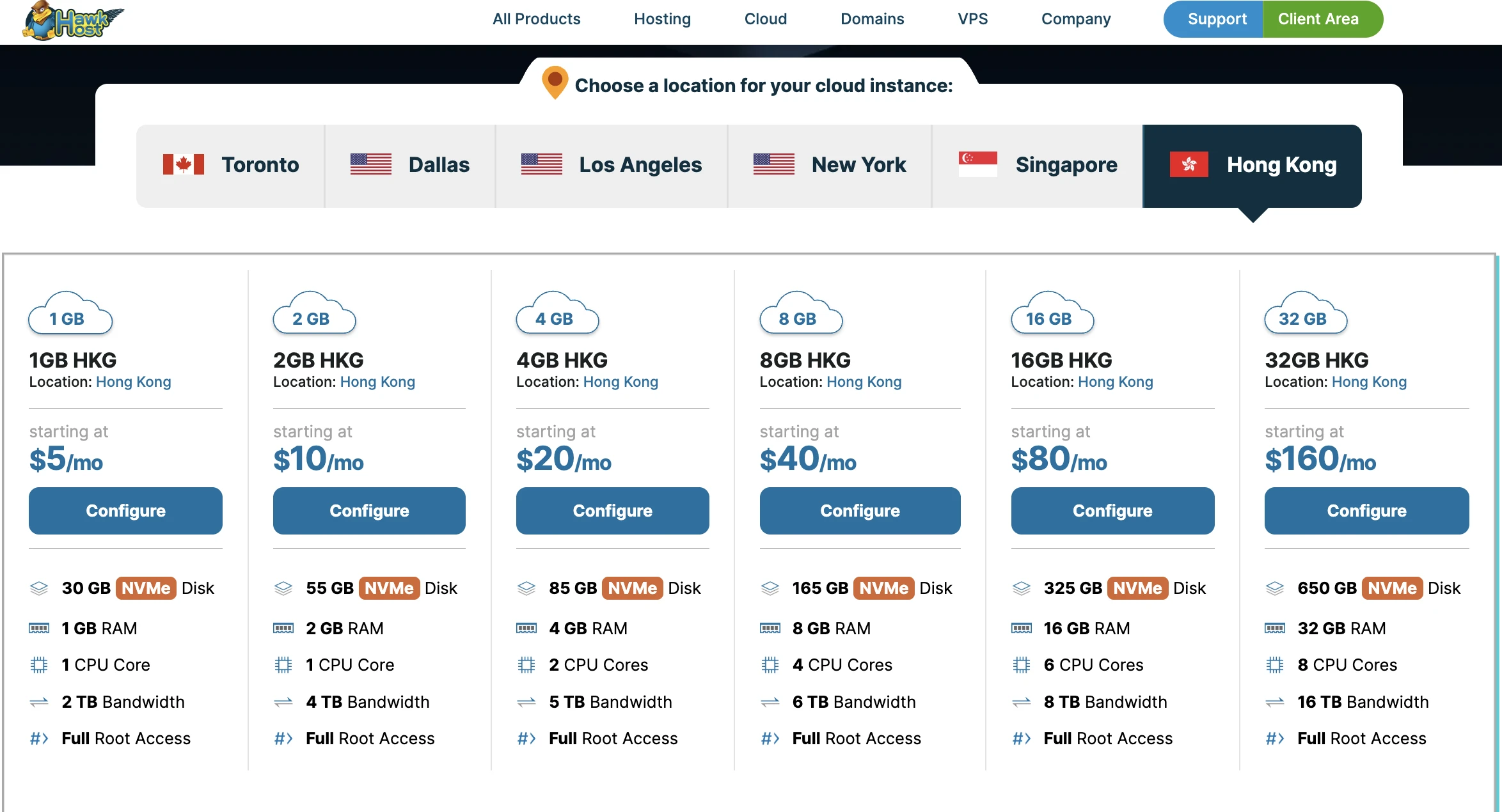
Task: Click the US flag beside New York
Action: pos(774,164)
